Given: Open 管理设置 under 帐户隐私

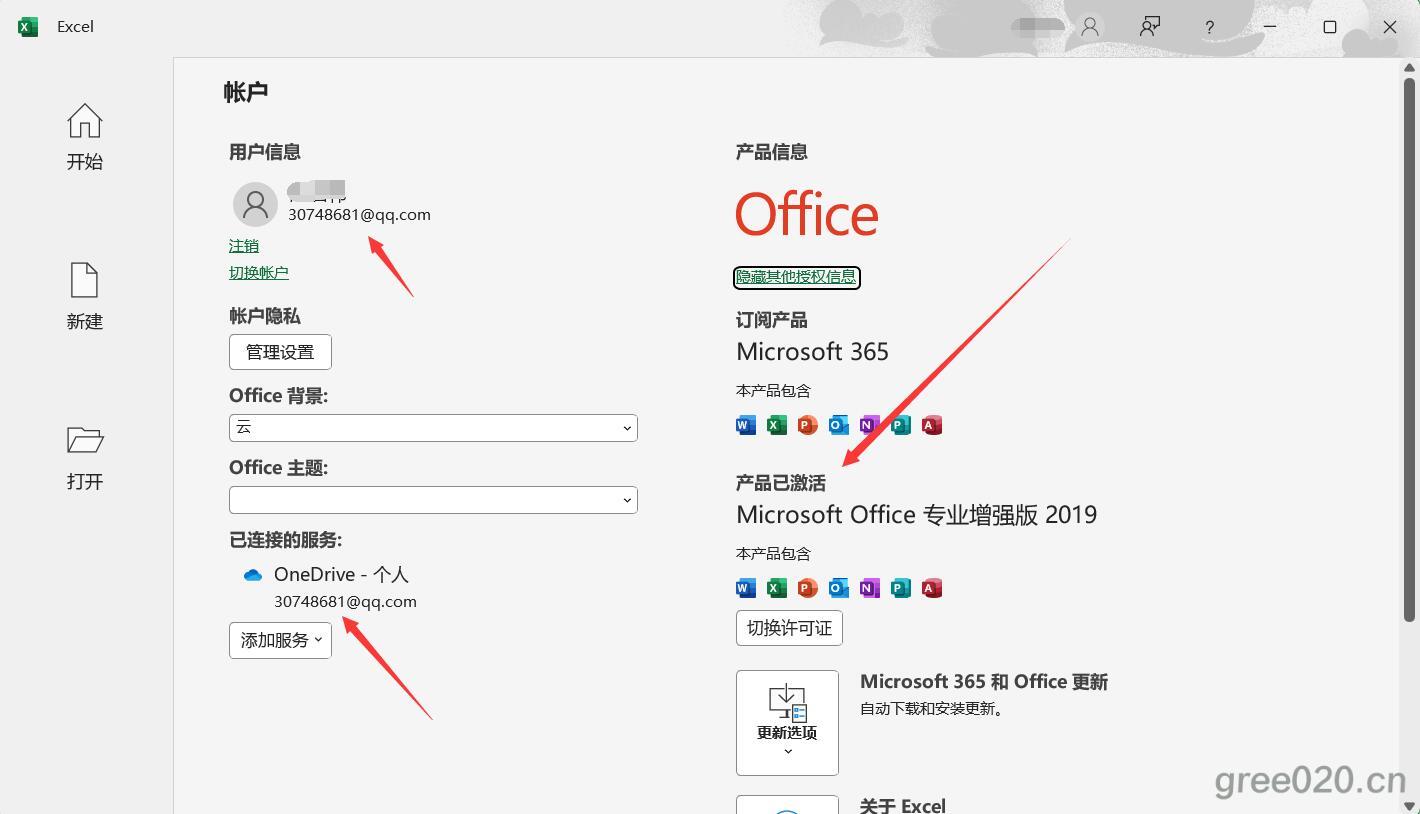Looking at the screenshot, I should pyautogui.click(x=280, y=352).
